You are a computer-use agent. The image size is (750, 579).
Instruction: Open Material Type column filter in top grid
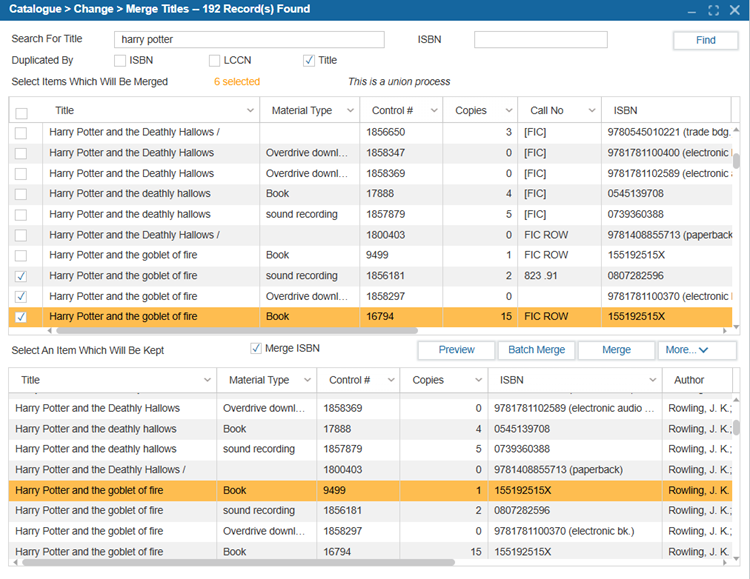tap(350, 111)
